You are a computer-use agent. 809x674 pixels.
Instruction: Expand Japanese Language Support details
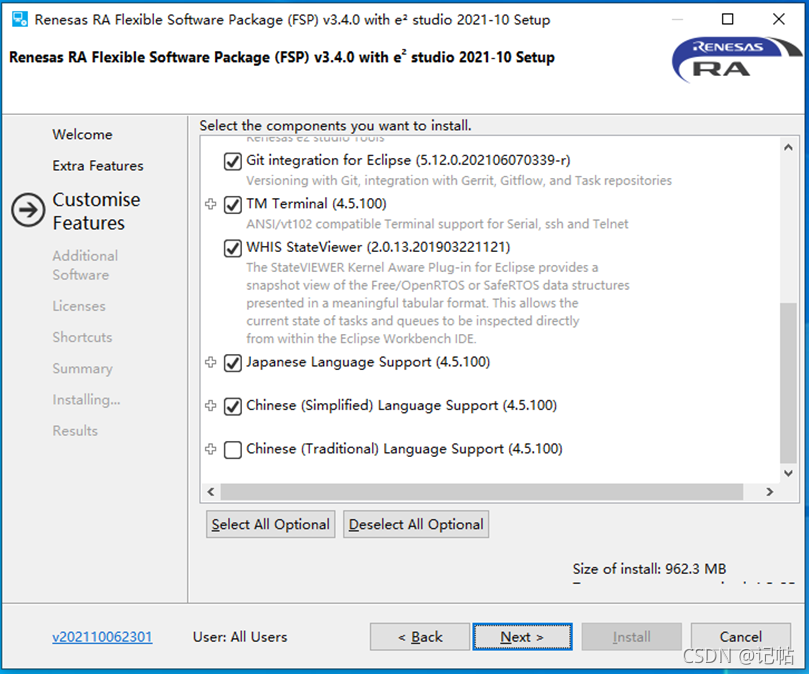click(x=210, y=363)
